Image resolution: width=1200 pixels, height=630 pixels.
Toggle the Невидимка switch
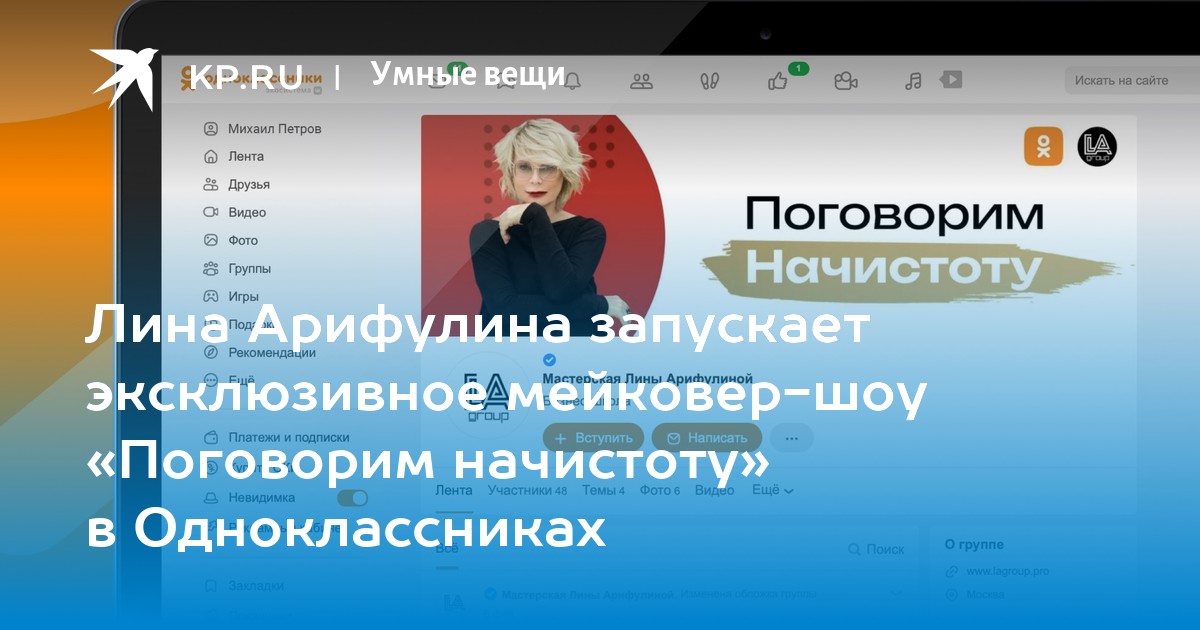coord(352,497)
